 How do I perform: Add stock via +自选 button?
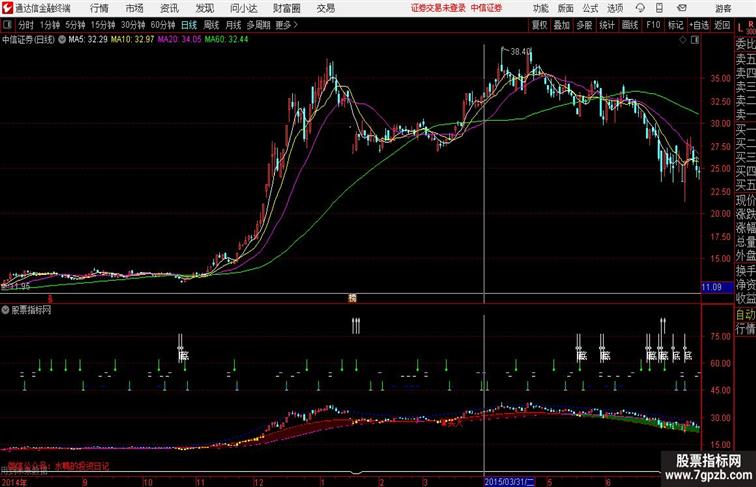[x=699, y=25]
